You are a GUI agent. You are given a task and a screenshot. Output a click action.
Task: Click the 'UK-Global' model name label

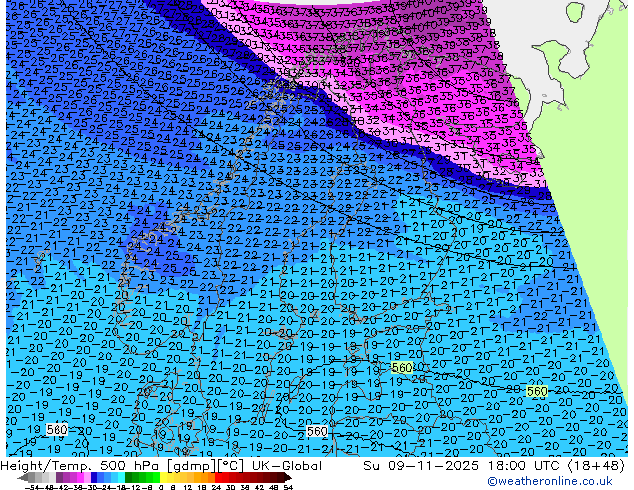click(x=287, y=466)
